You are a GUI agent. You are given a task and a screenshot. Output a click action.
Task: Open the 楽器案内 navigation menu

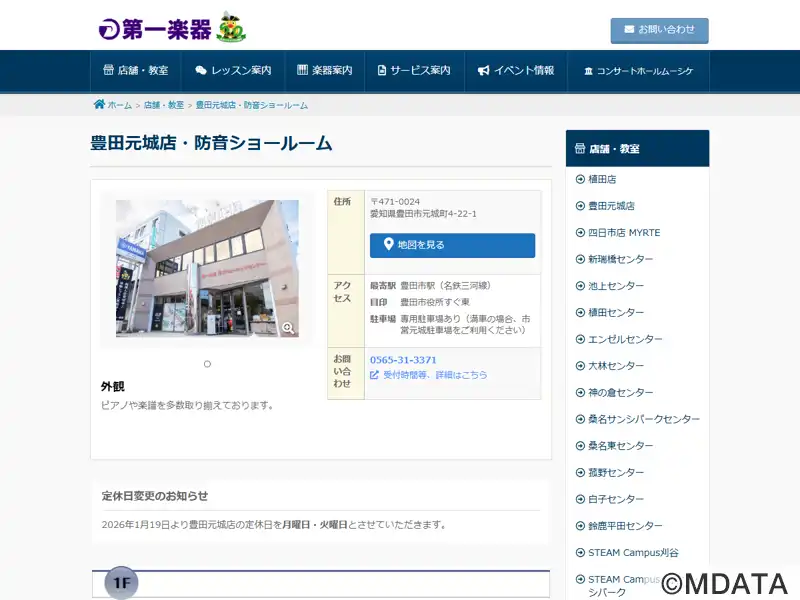pyautogui.click(x=325, y=71)
